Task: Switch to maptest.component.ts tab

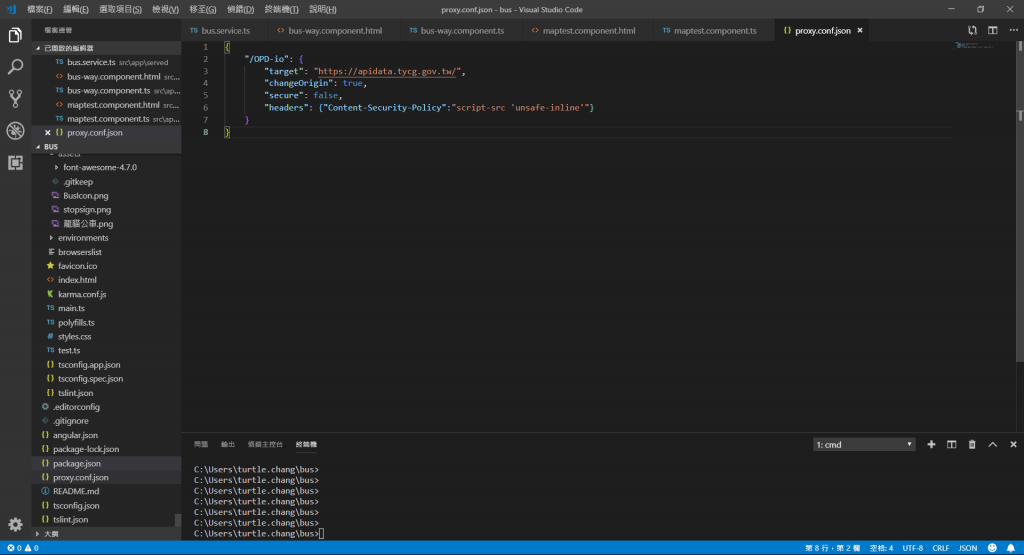Action: pos(714,31)
